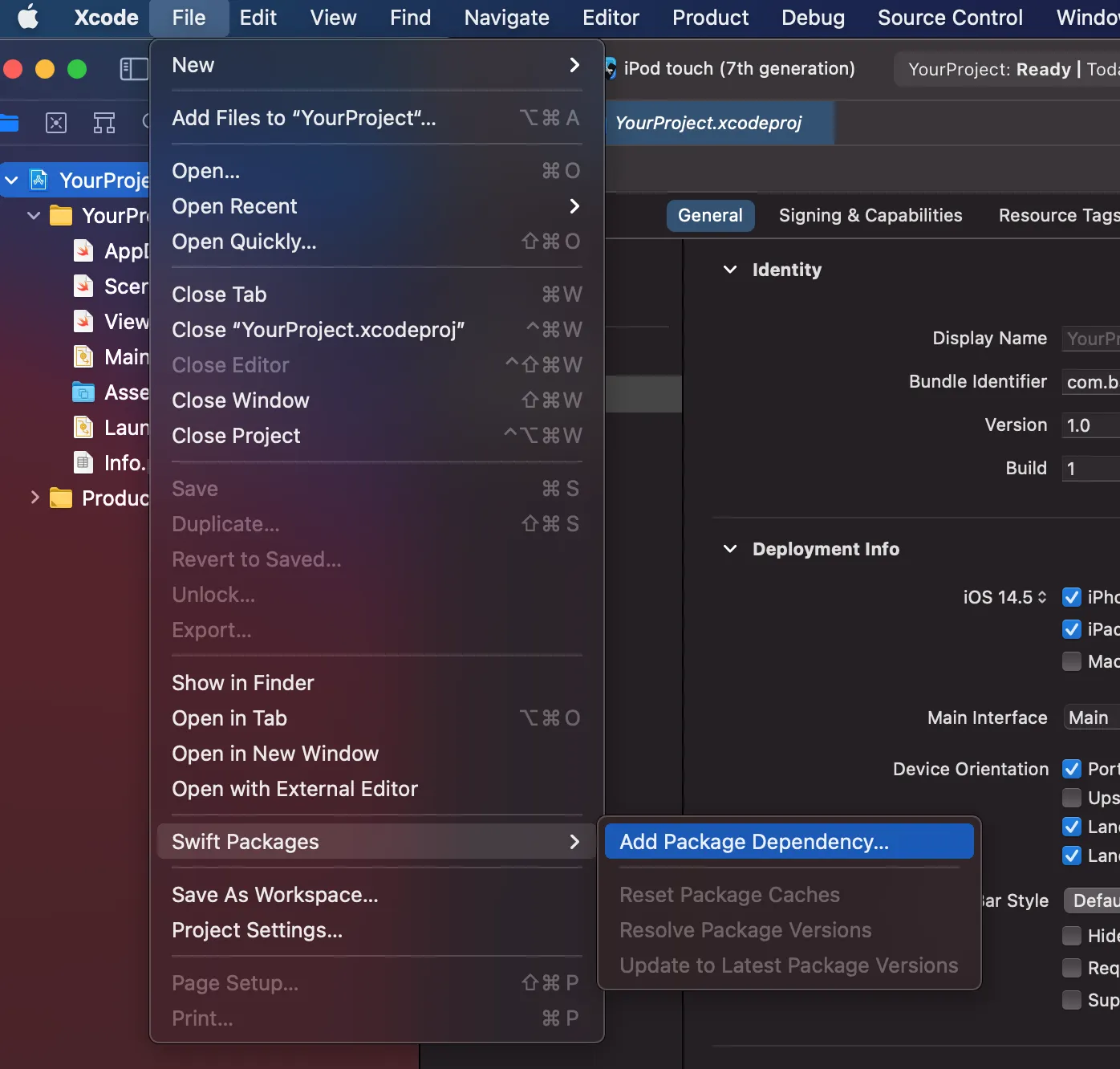Viewport: 1120px width, 1069px height.
Task: Select the Info.plist file icon
Action: click(83, 462)
